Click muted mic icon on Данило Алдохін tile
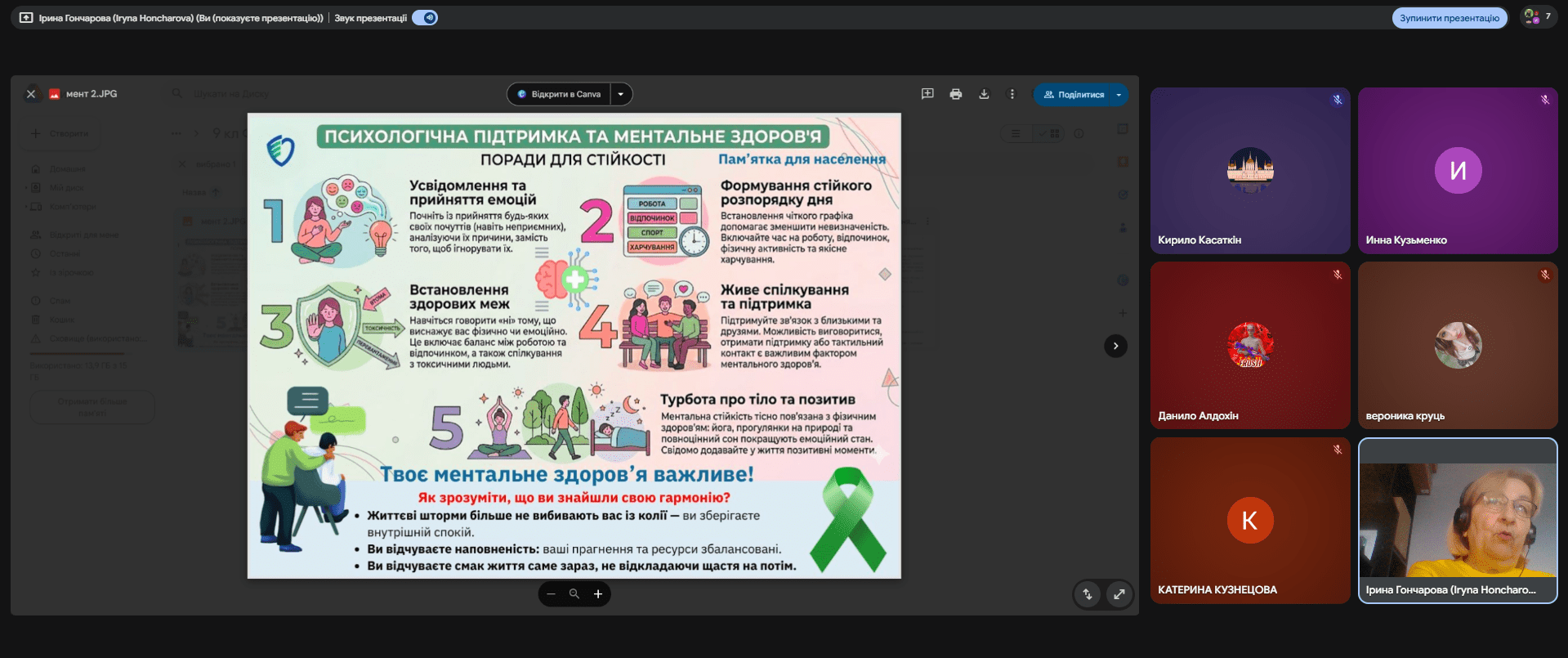 pos(1338,275)
